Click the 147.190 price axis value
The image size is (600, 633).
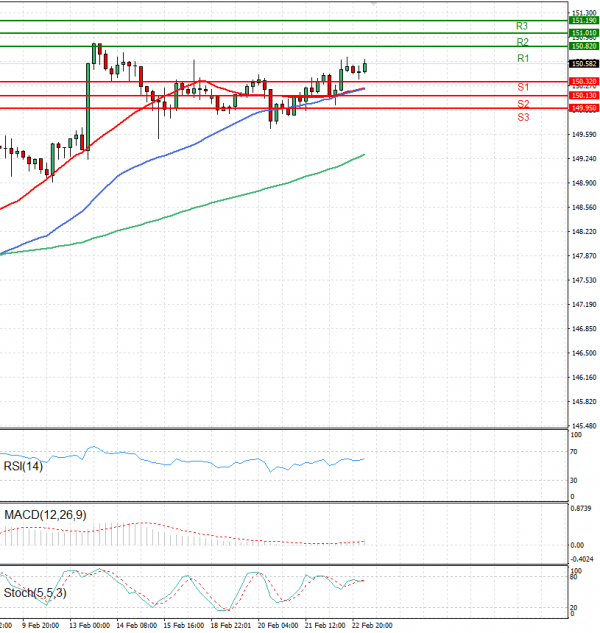pos(584,304)
